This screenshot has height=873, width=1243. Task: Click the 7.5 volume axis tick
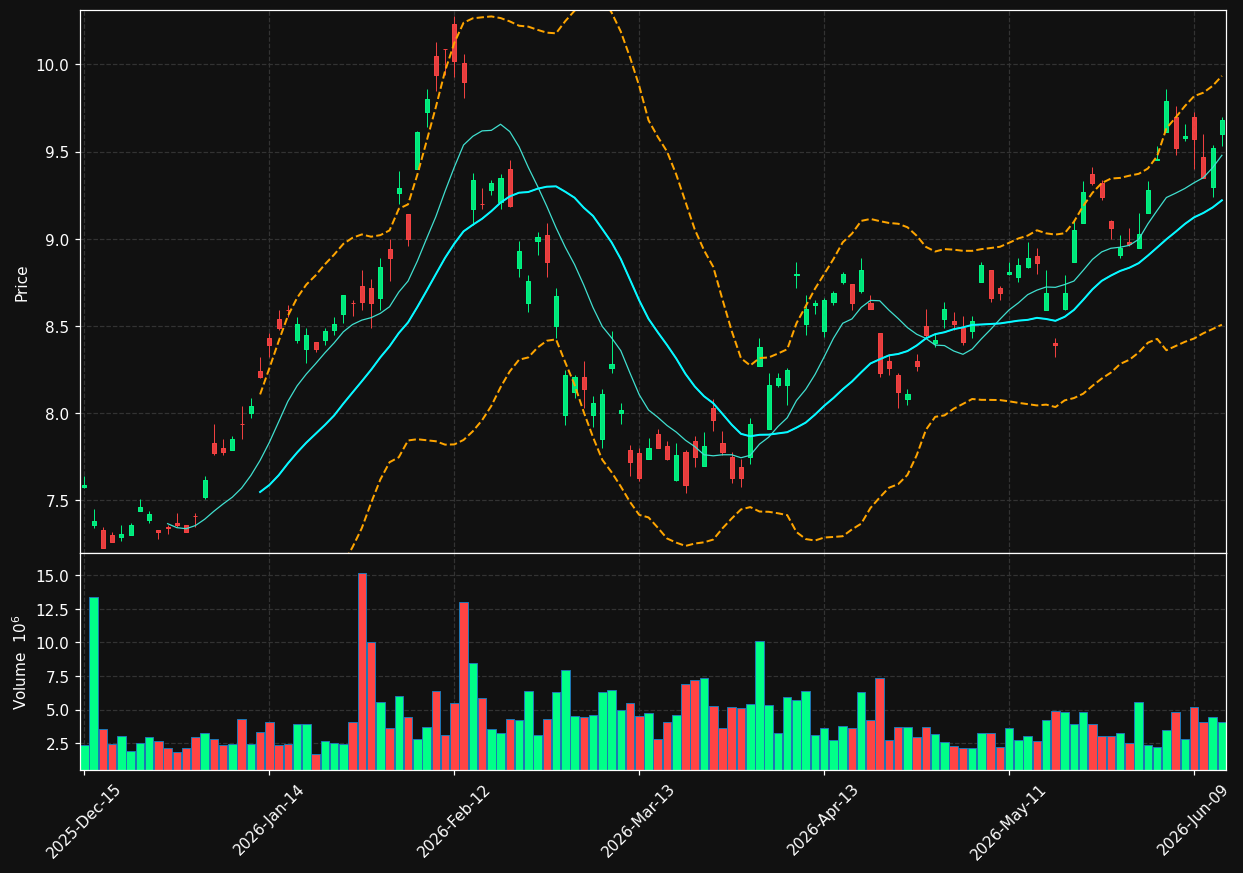(58, 677)
